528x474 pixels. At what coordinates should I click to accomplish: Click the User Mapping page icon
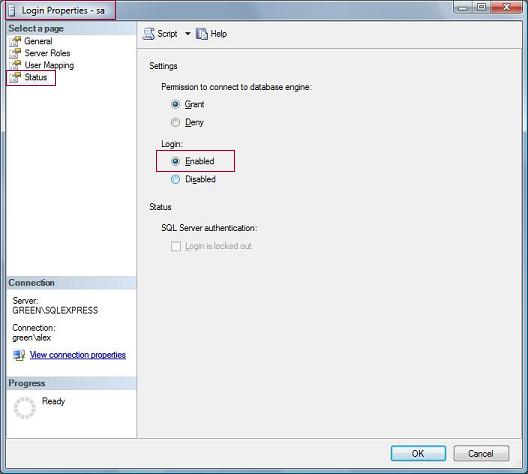click(x=15, y=65)
